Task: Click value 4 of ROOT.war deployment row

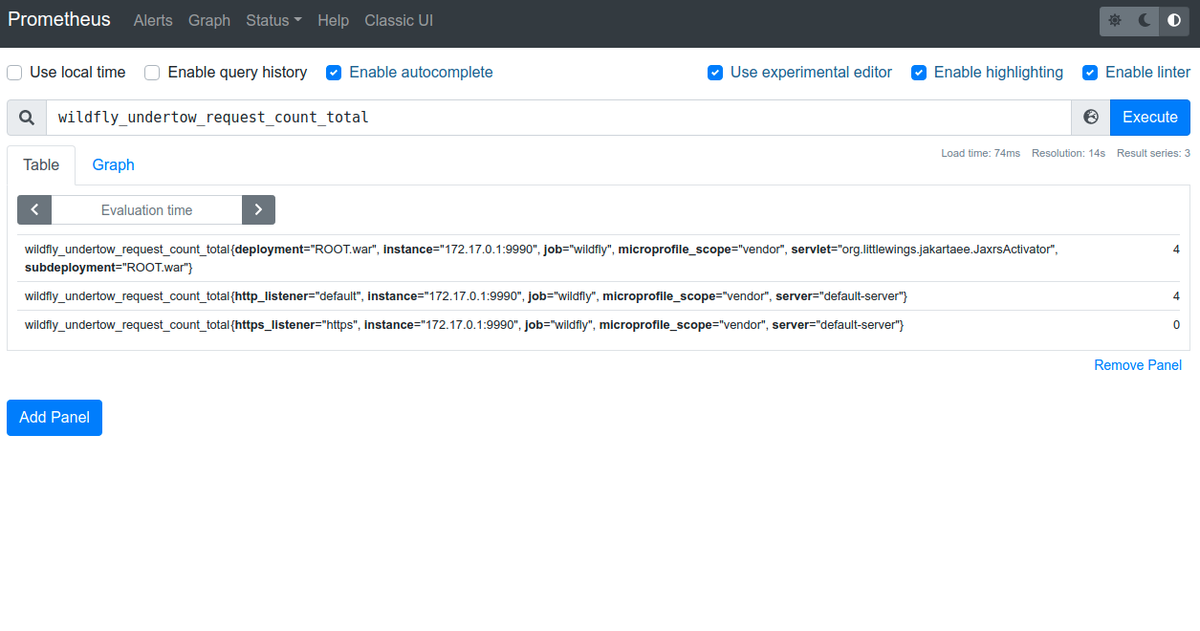Action: [x=1176, y=248]
